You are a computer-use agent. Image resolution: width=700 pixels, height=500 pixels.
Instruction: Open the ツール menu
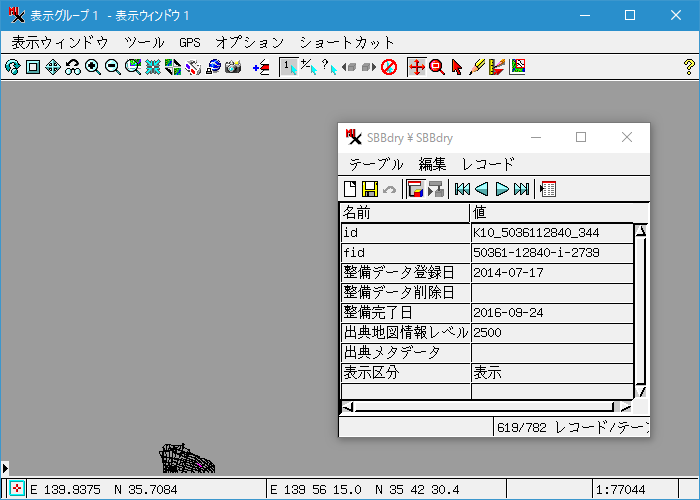click(x=144, y=43)
